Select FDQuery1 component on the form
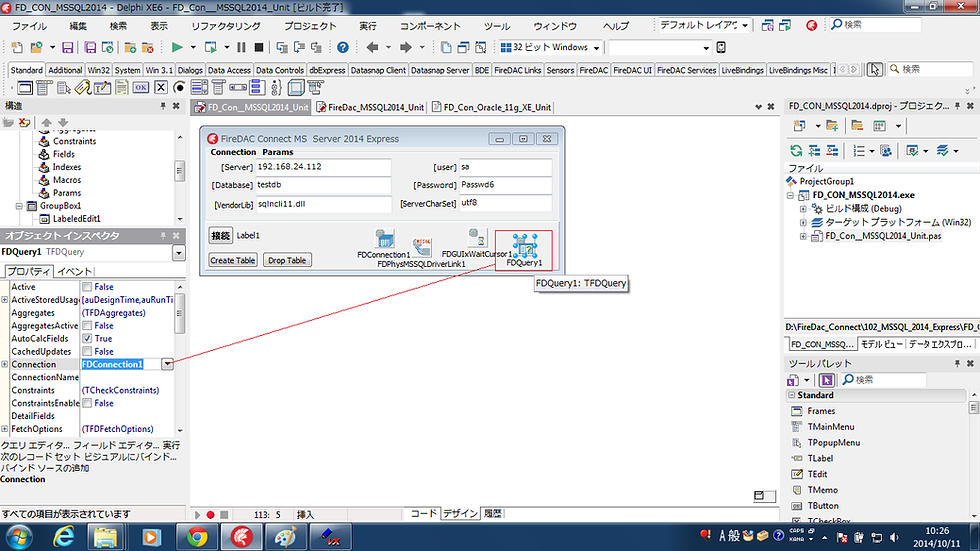The height and width of the screenshot is (551, 980). pyautogui.click(x=524, y=246)
